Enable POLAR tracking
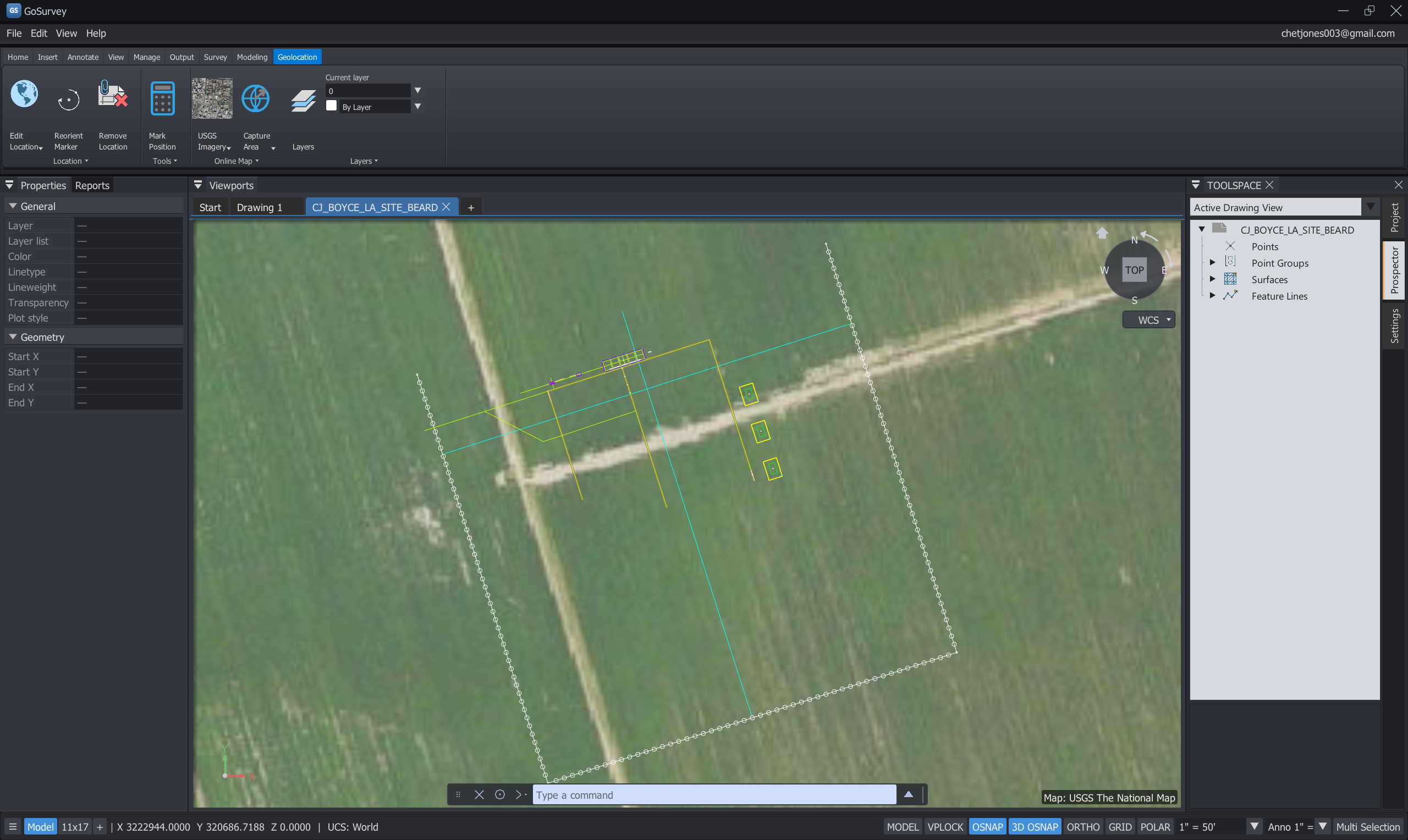Image resolution: width=1408 pixels, height=840 pixels. pos(1155,827)
